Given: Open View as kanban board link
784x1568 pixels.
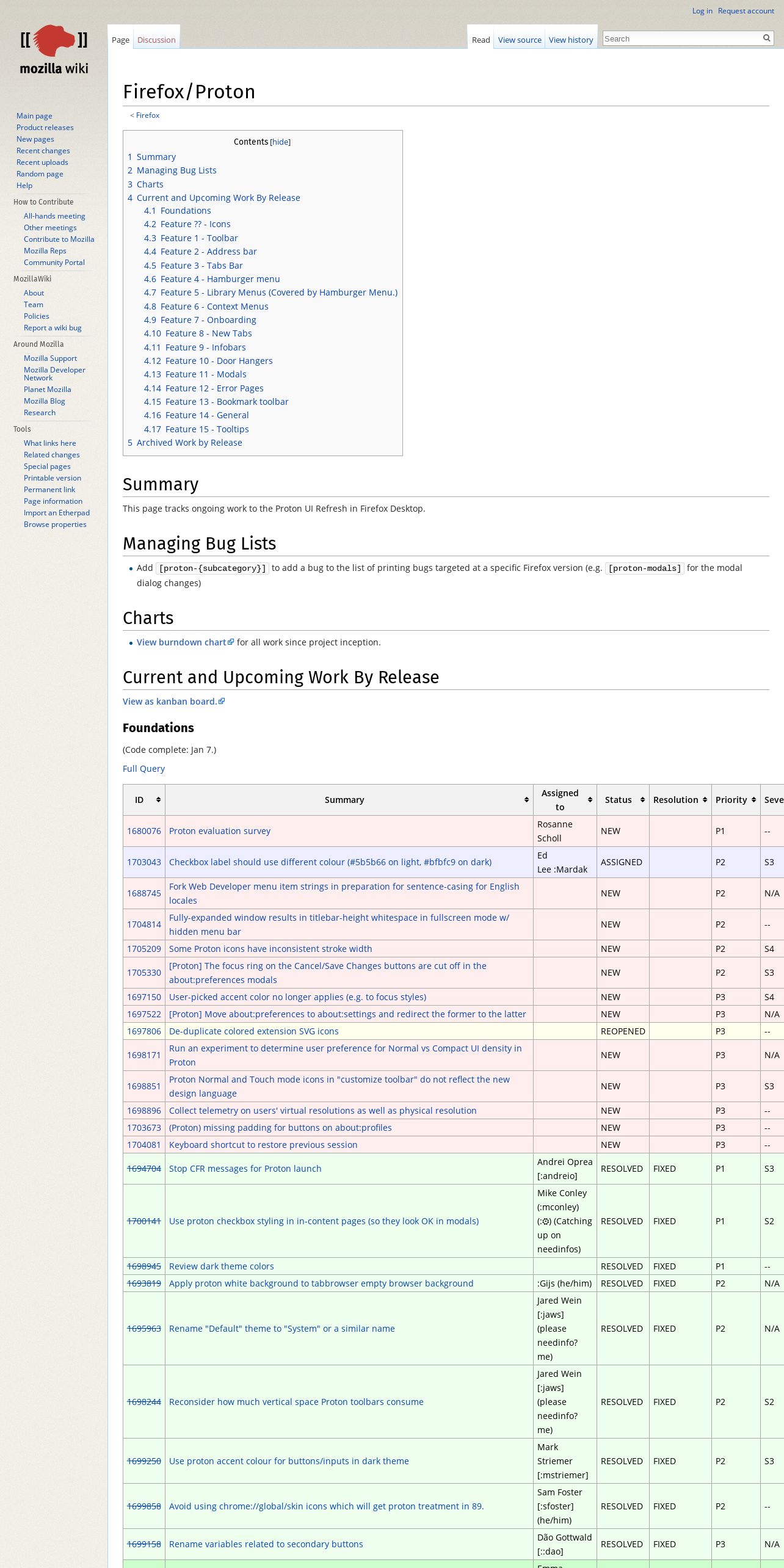Looking at the screenshot, I should pos(173,702).
